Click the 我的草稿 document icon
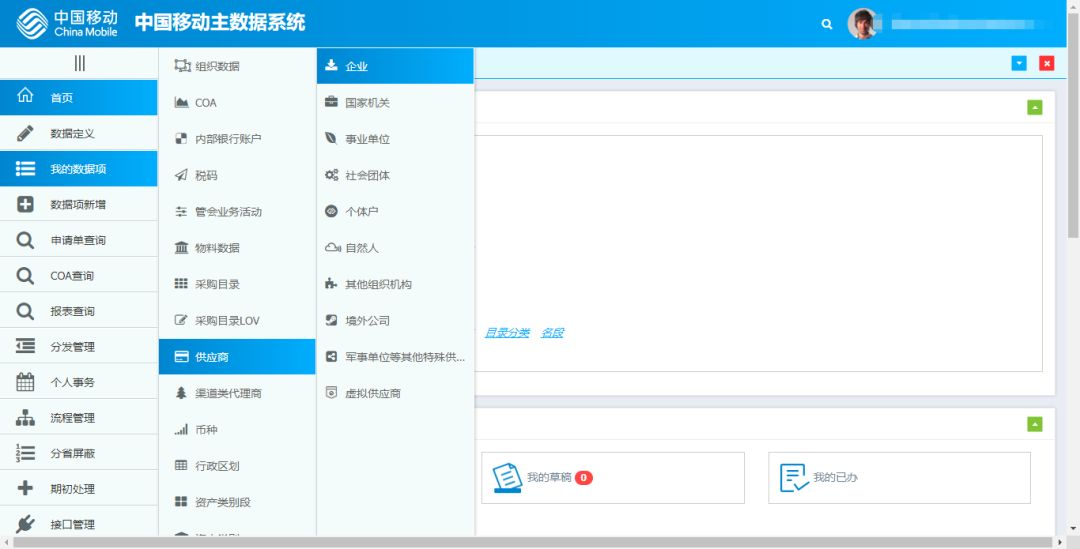This screenshot has width=1080, height=549. pos(506,478)
